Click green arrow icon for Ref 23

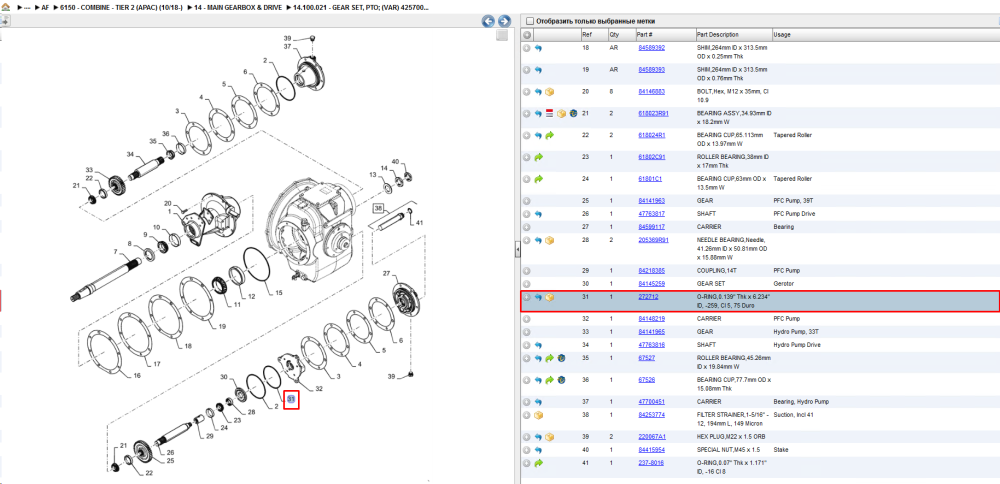(x=538, y=157)
